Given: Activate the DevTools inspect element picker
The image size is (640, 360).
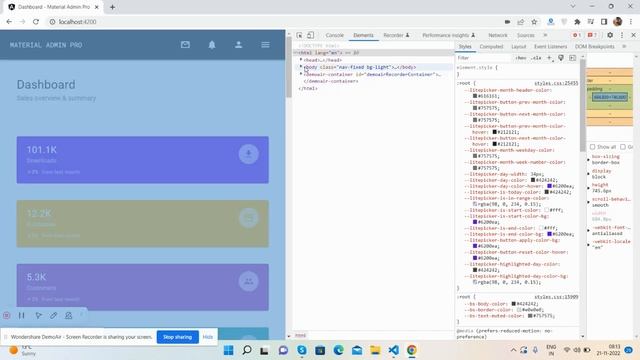Looking at the screenshot, I should pyautogui.click(x=299, y=35).
